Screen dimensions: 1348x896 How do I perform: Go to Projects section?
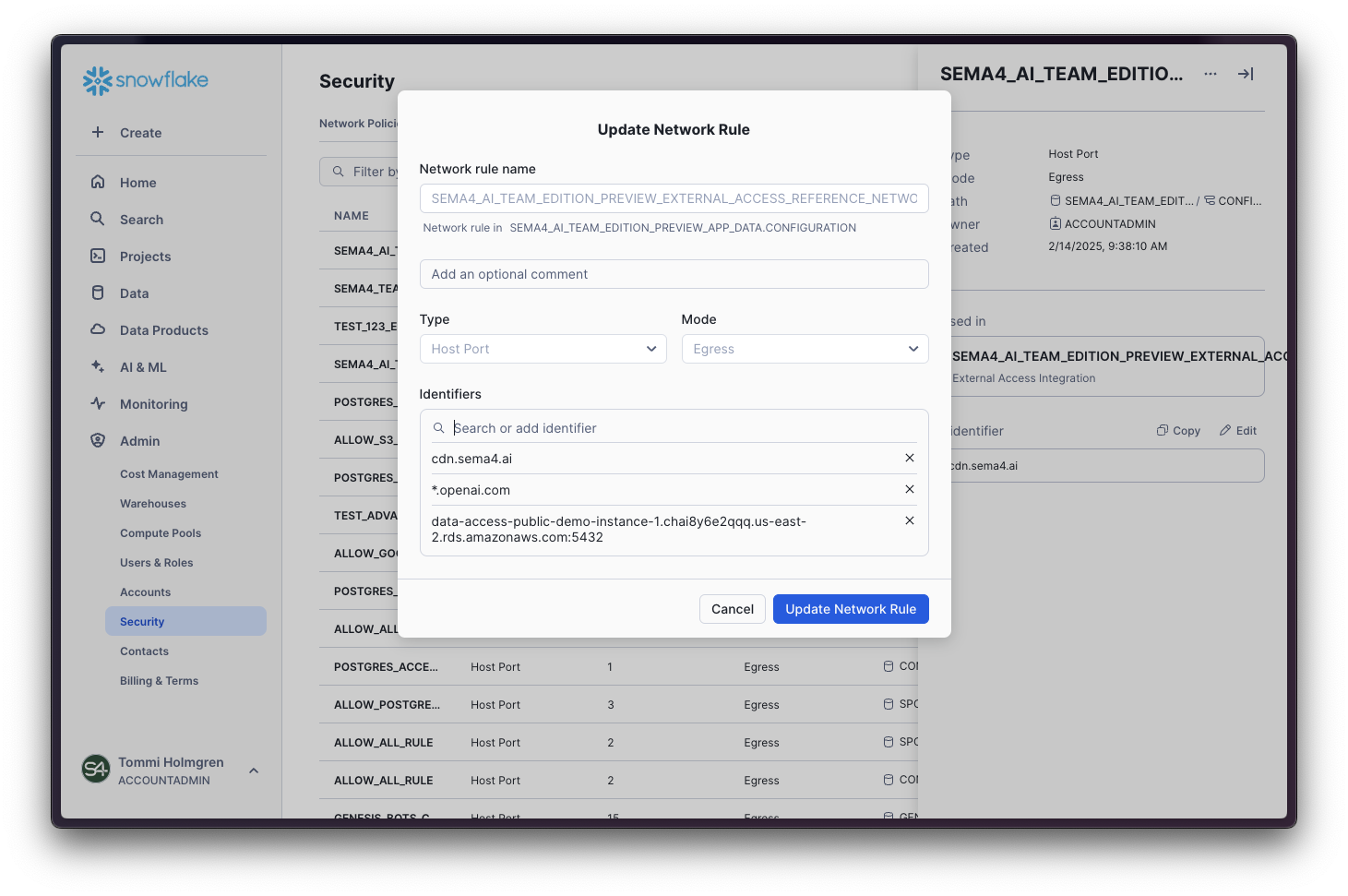(145, 257)
